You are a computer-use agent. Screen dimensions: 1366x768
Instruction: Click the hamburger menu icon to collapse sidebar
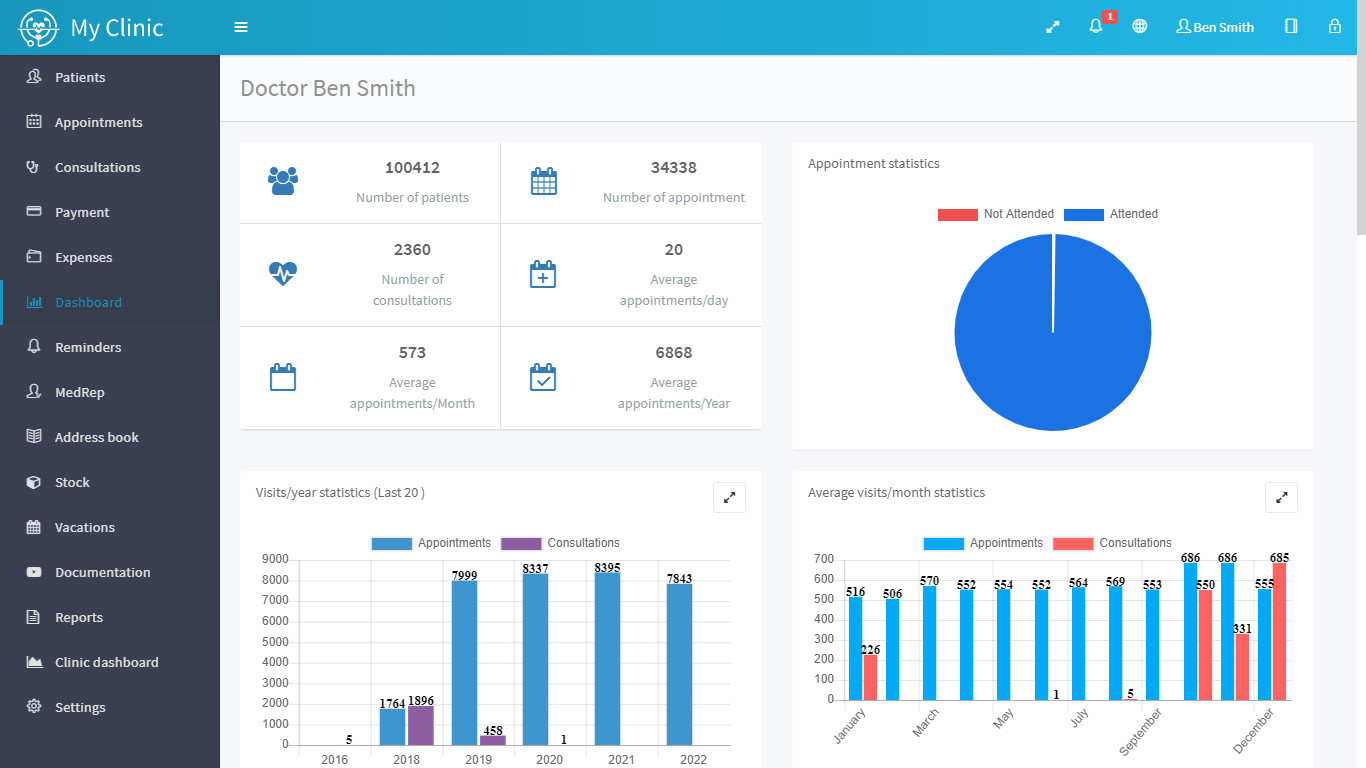(x=241, y=27)
